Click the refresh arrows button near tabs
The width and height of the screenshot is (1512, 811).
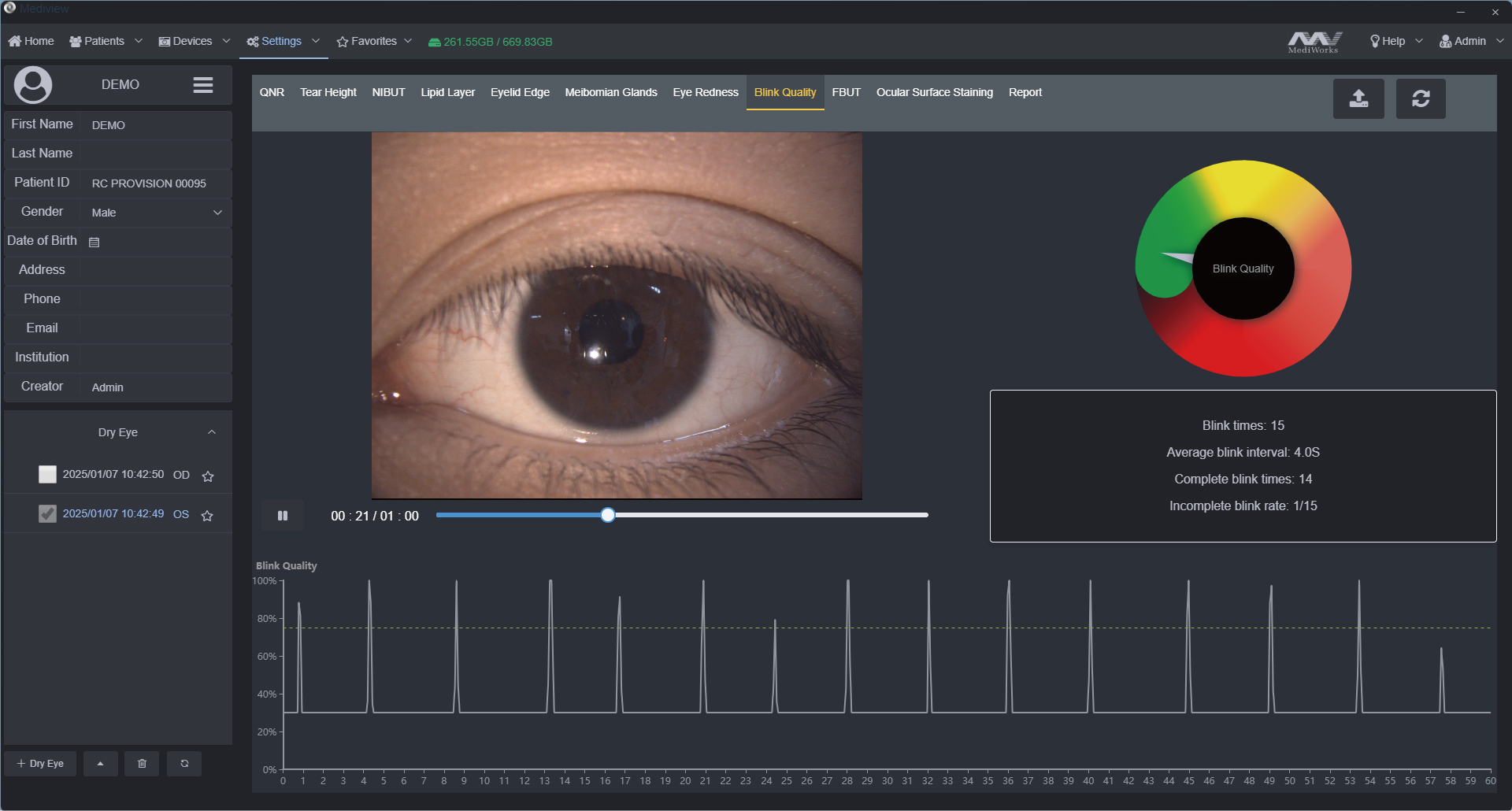point(1421,98)
